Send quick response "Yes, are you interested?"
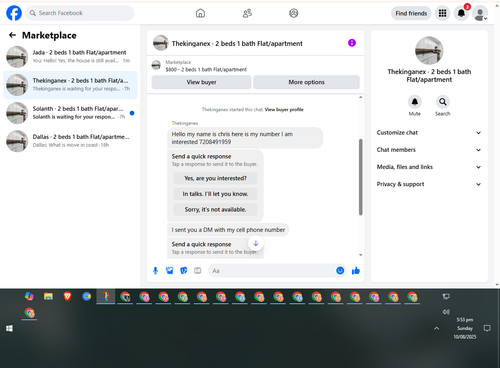Image resolution: width=500 pixels, height=368 pixels. (215, 178)
